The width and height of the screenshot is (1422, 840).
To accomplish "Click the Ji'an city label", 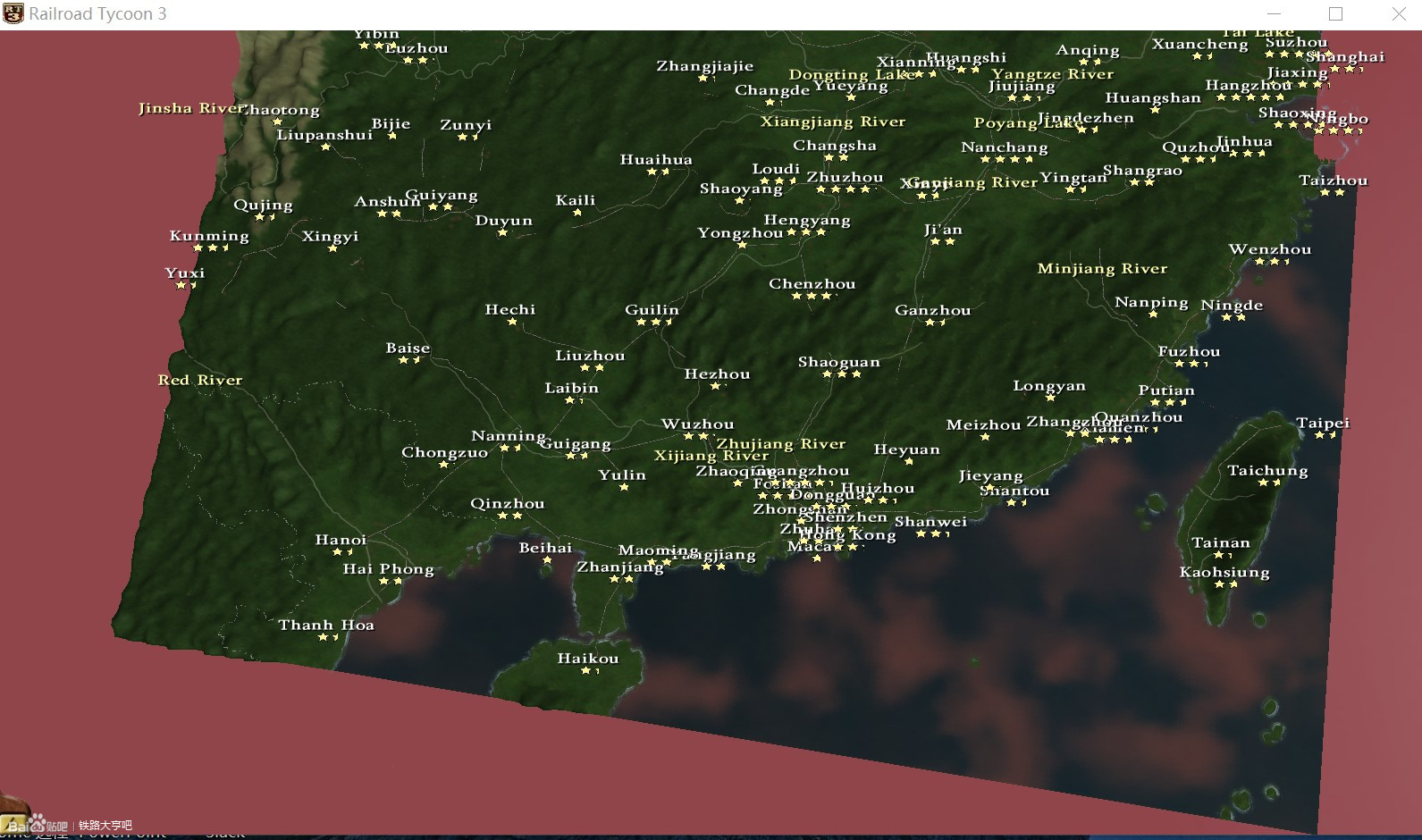I will pos(943,230).
